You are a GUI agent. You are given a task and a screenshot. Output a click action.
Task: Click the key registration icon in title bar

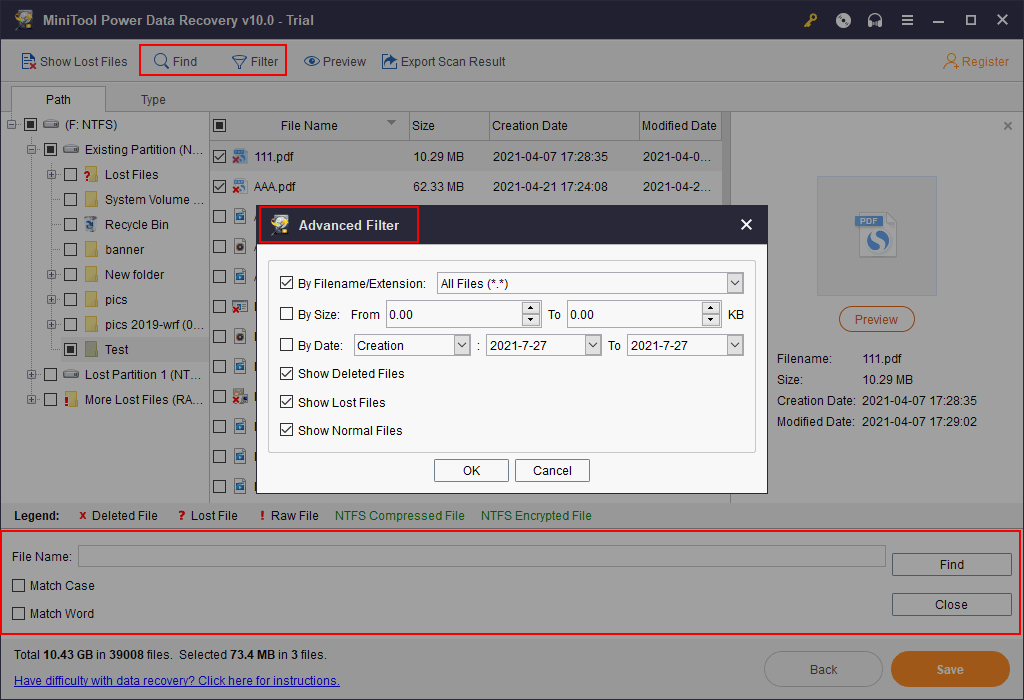(810, 20)
